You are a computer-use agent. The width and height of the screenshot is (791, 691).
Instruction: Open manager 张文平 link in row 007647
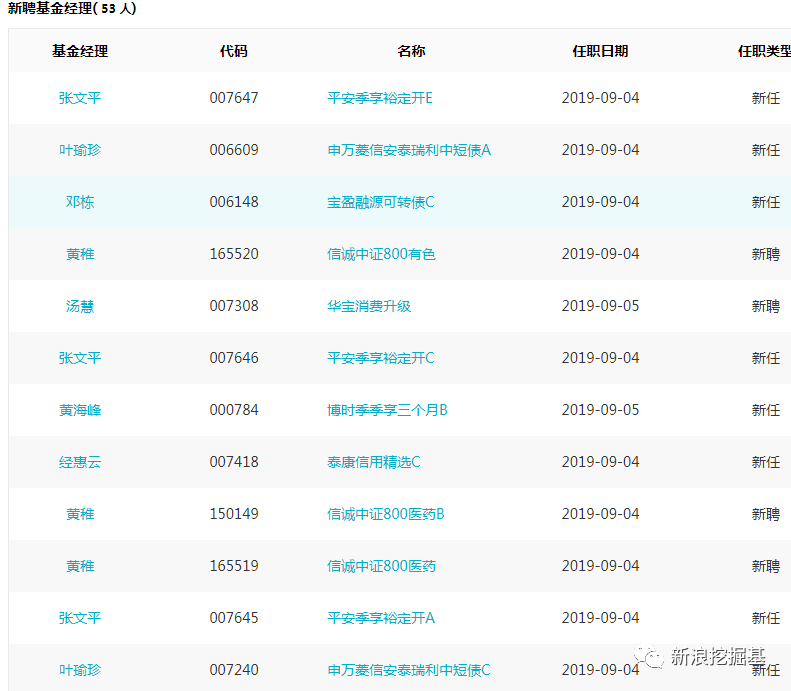point(80,98)
